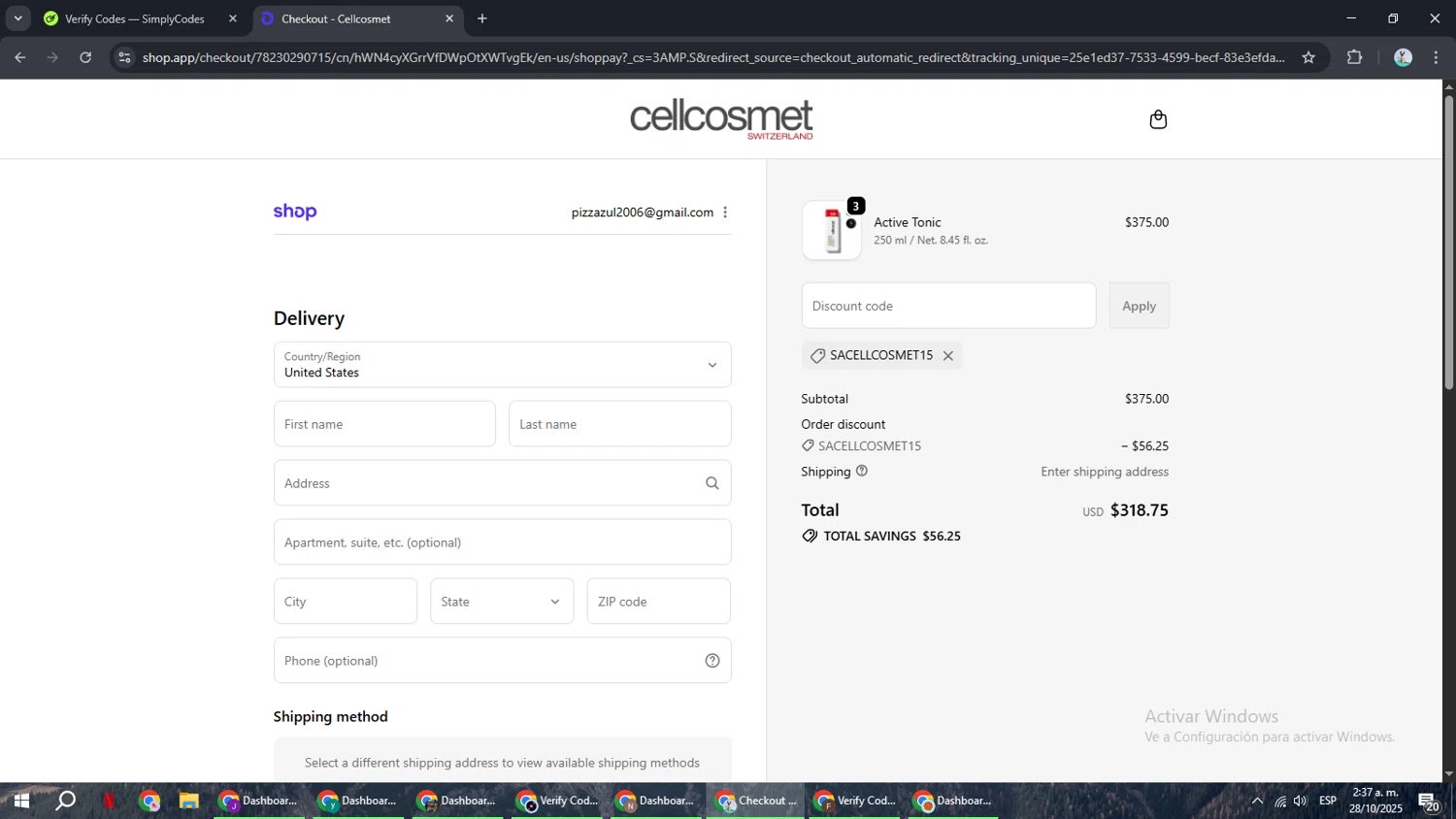Click the City input field
1456x819 pixels.
coord(346,602)
